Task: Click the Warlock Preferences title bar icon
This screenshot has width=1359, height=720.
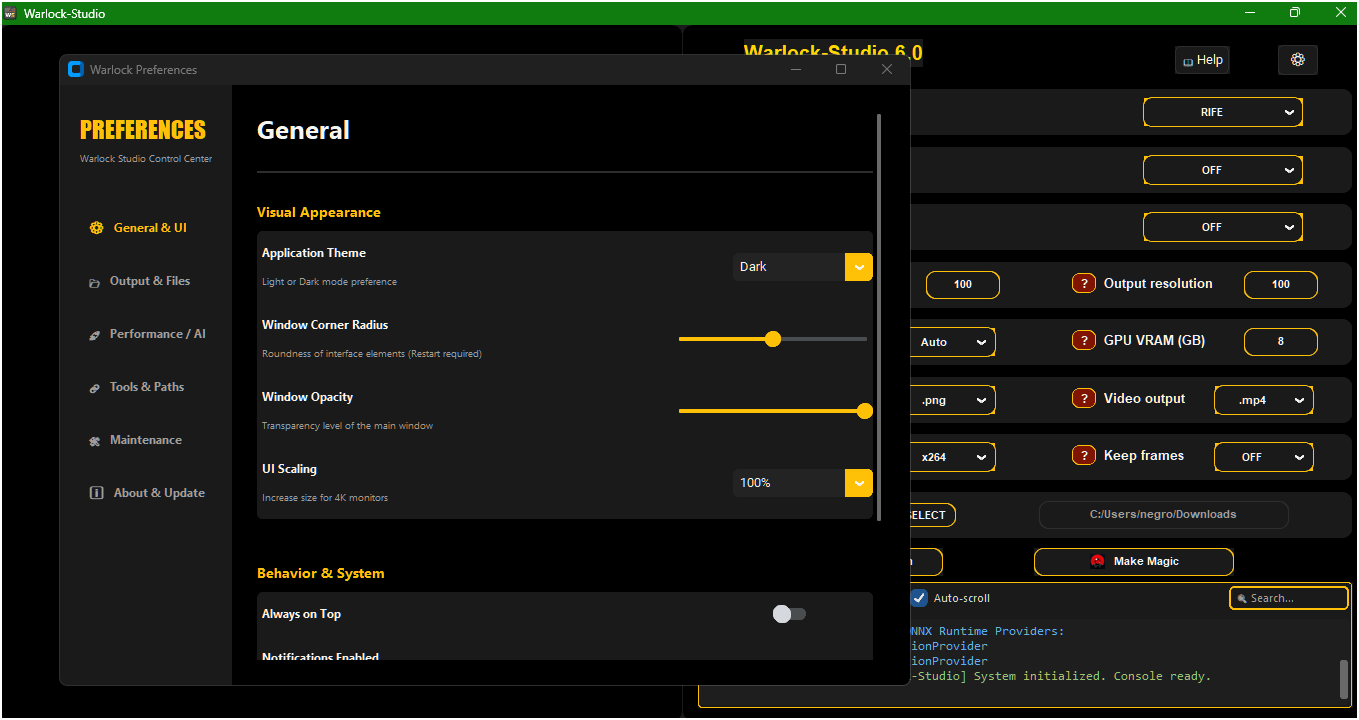Action: pos(75,69)
